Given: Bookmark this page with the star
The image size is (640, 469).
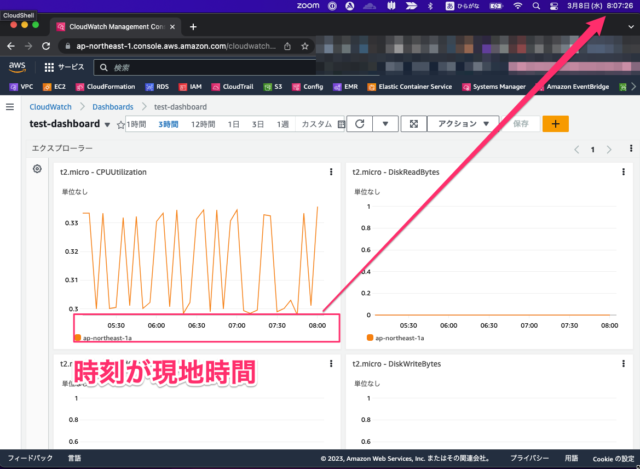Looking at the screenshot, I should coord(304,46).
